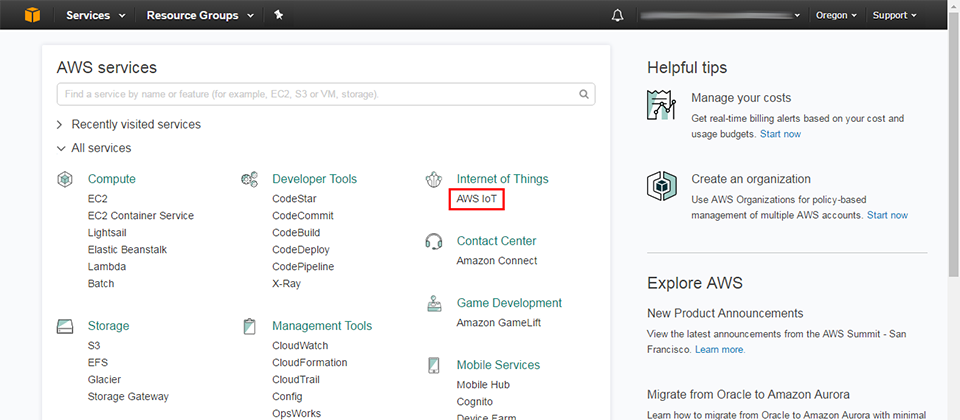The image size is (960, 420).
Task: Click the Management Tools clipboard icon
Action: coord(249,326)
